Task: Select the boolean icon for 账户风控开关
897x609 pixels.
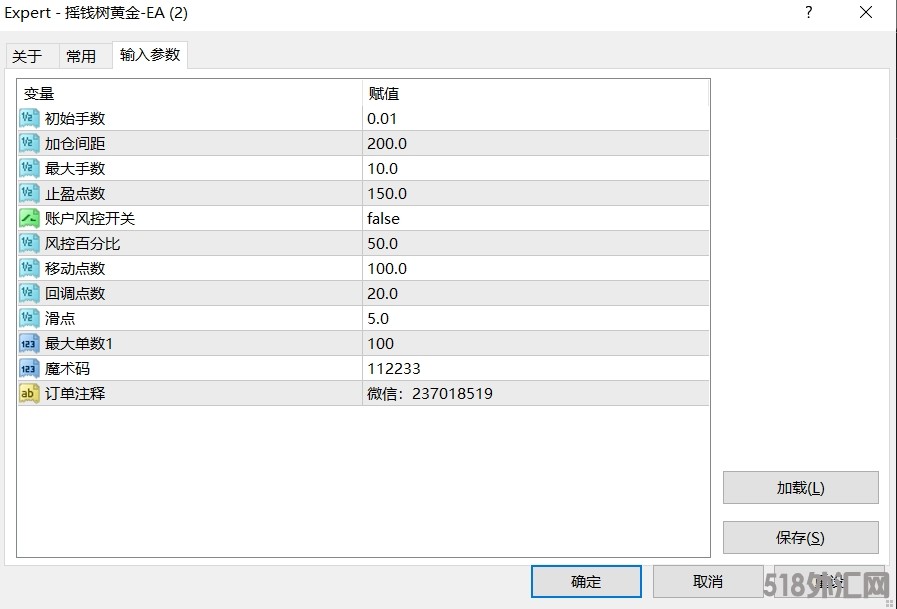Action: click(29, 218)
